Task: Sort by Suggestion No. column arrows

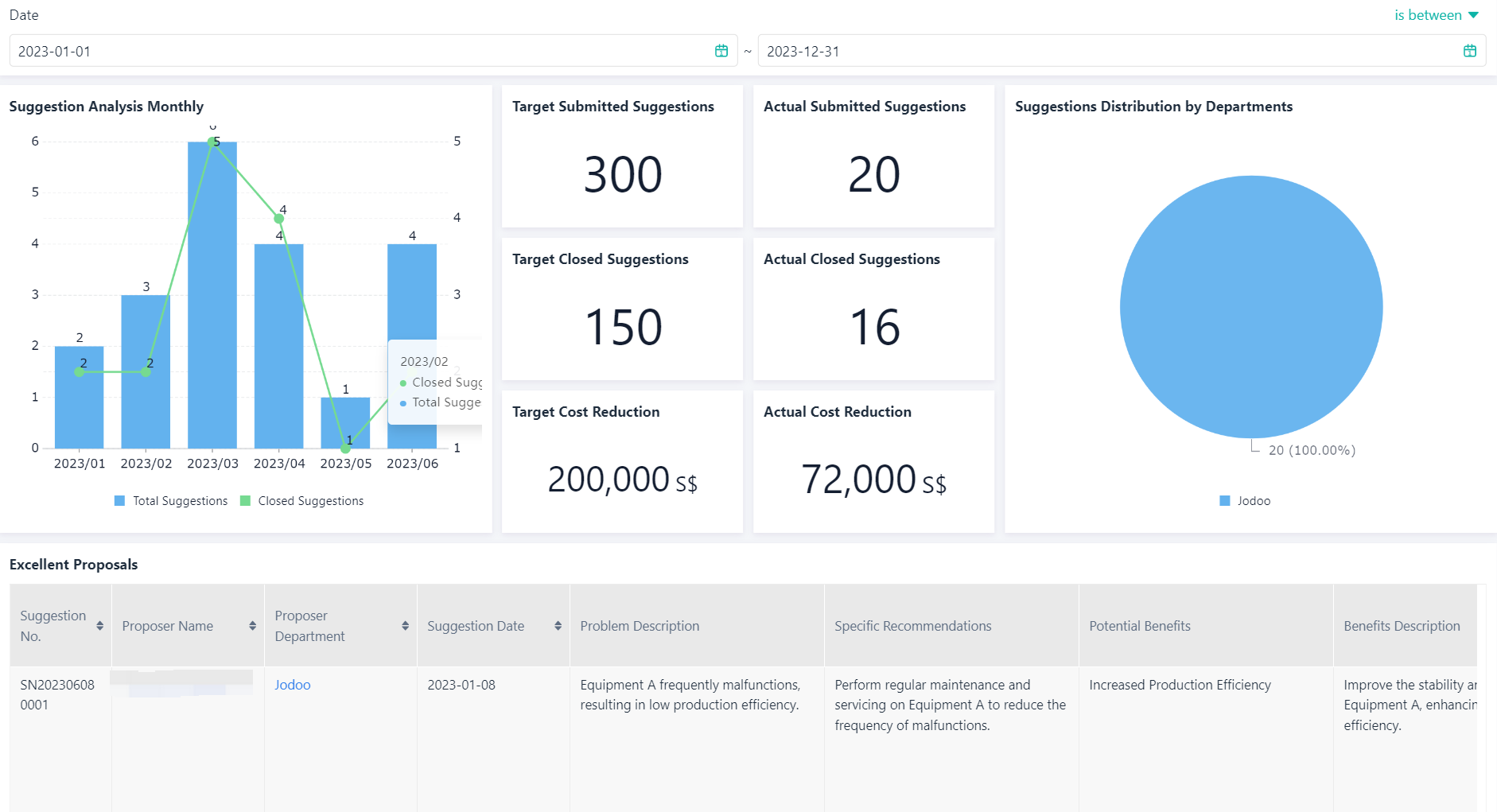Action: point(99,626)
